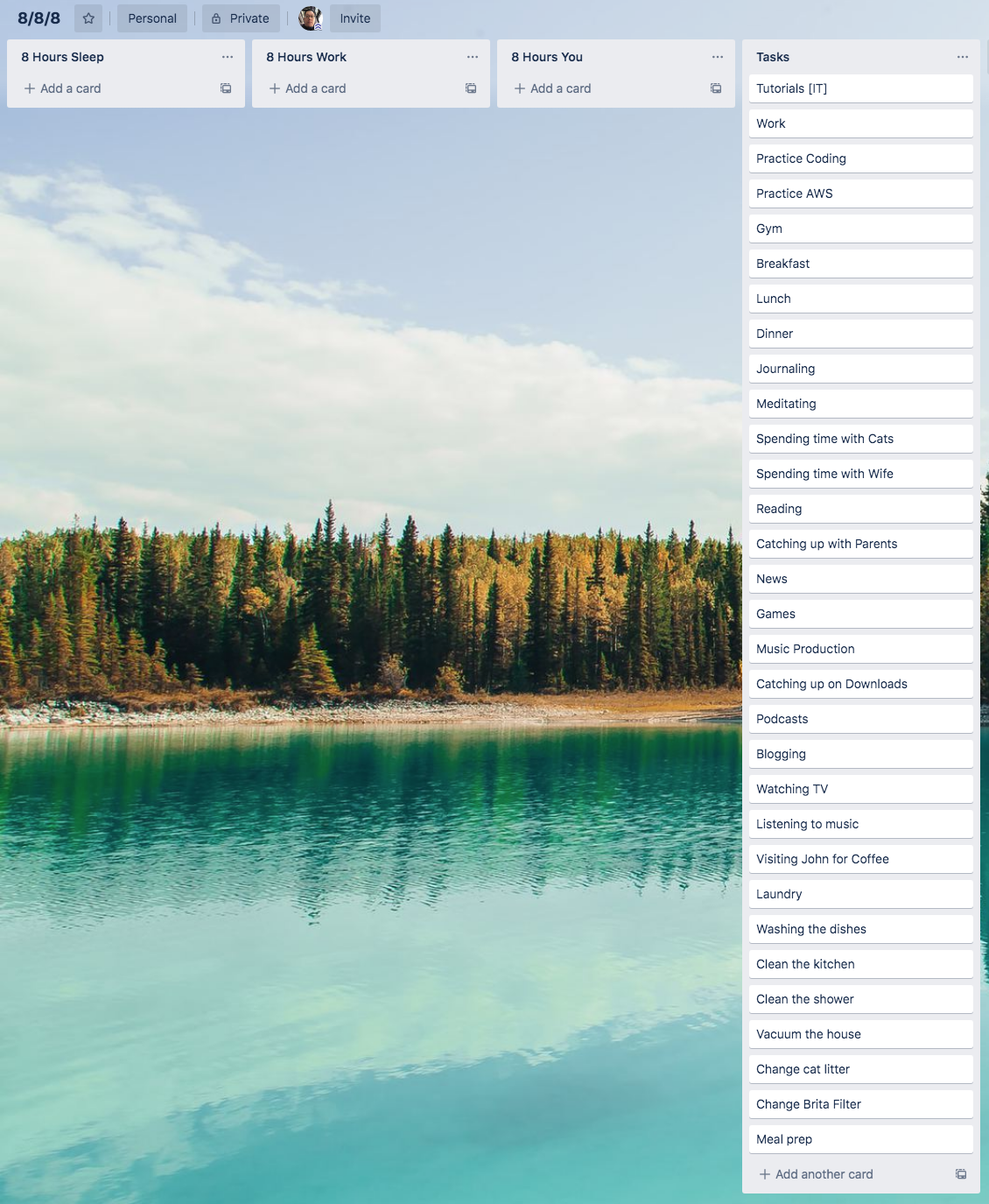
Task: Open the Gym card
Action: pyautogui.click(x=861, y=229)
